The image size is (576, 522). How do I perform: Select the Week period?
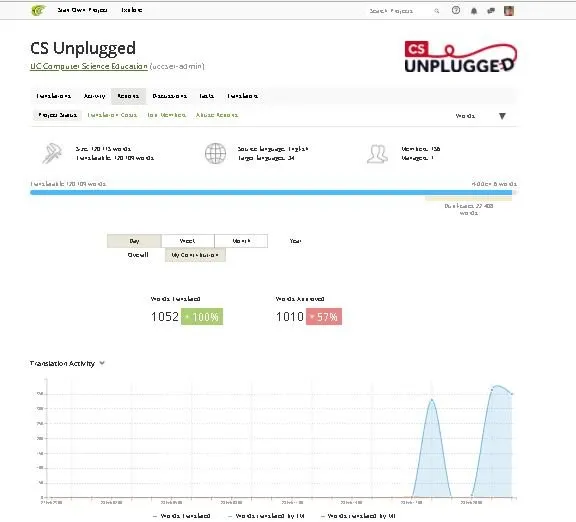[x=187, y=241]
